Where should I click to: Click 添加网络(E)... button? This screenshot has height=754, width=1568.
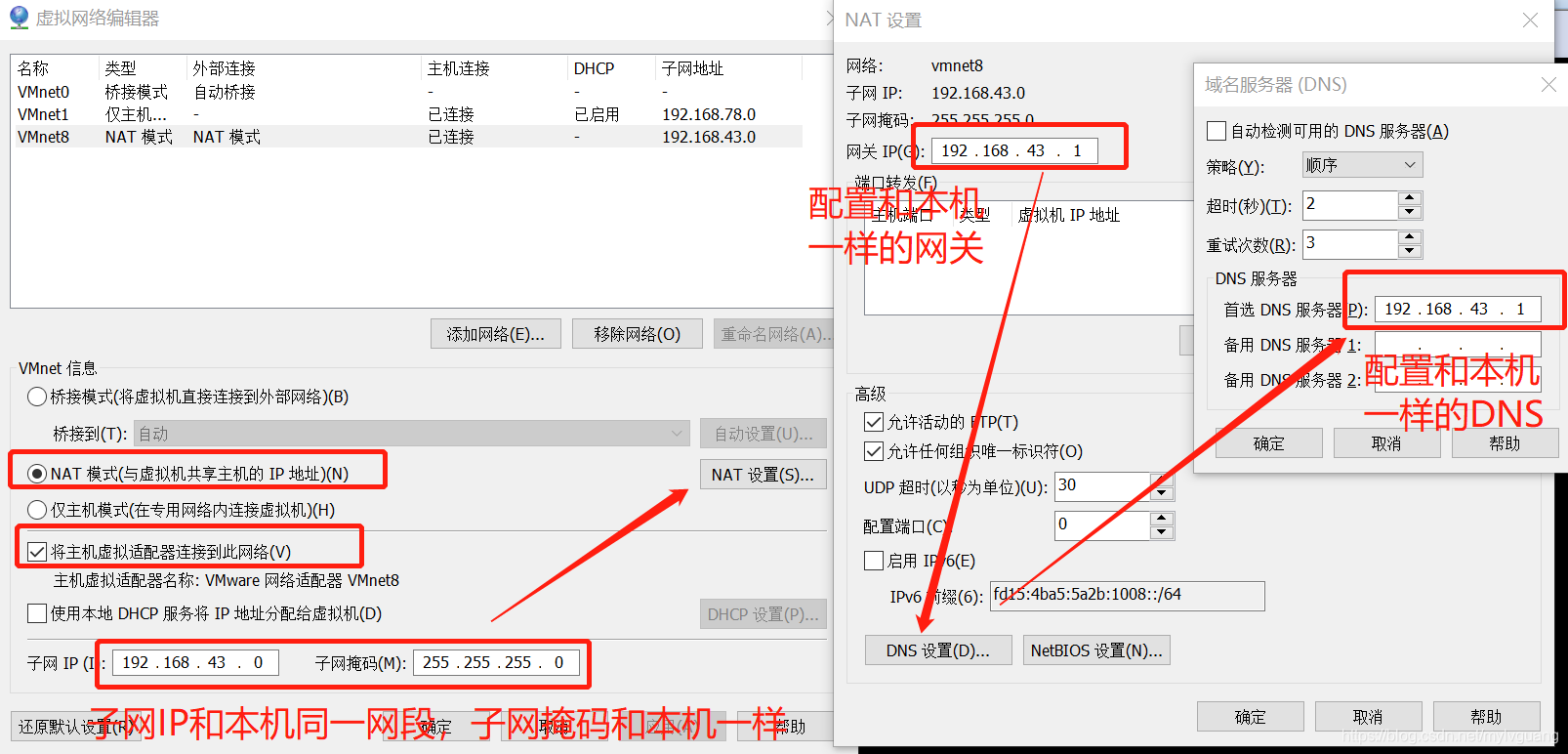point(495,334)
